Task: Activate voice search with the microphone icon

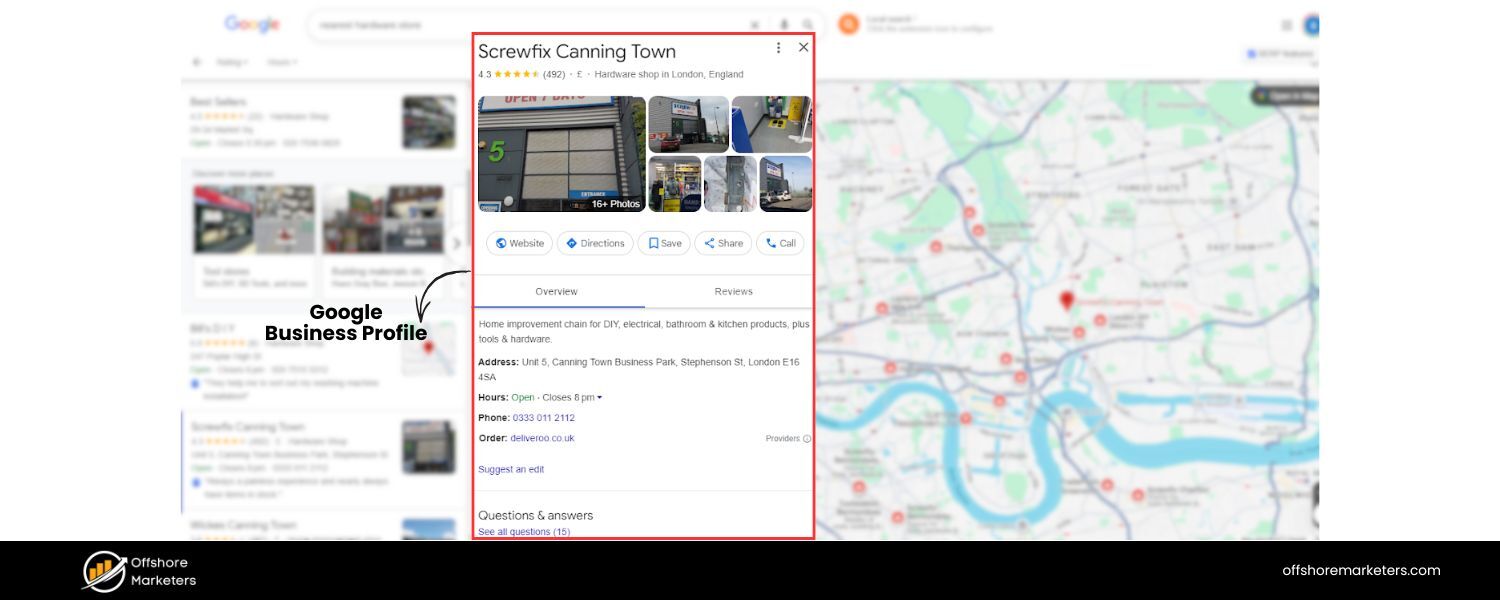Action: pyautogui.click(x=783, y=25)
